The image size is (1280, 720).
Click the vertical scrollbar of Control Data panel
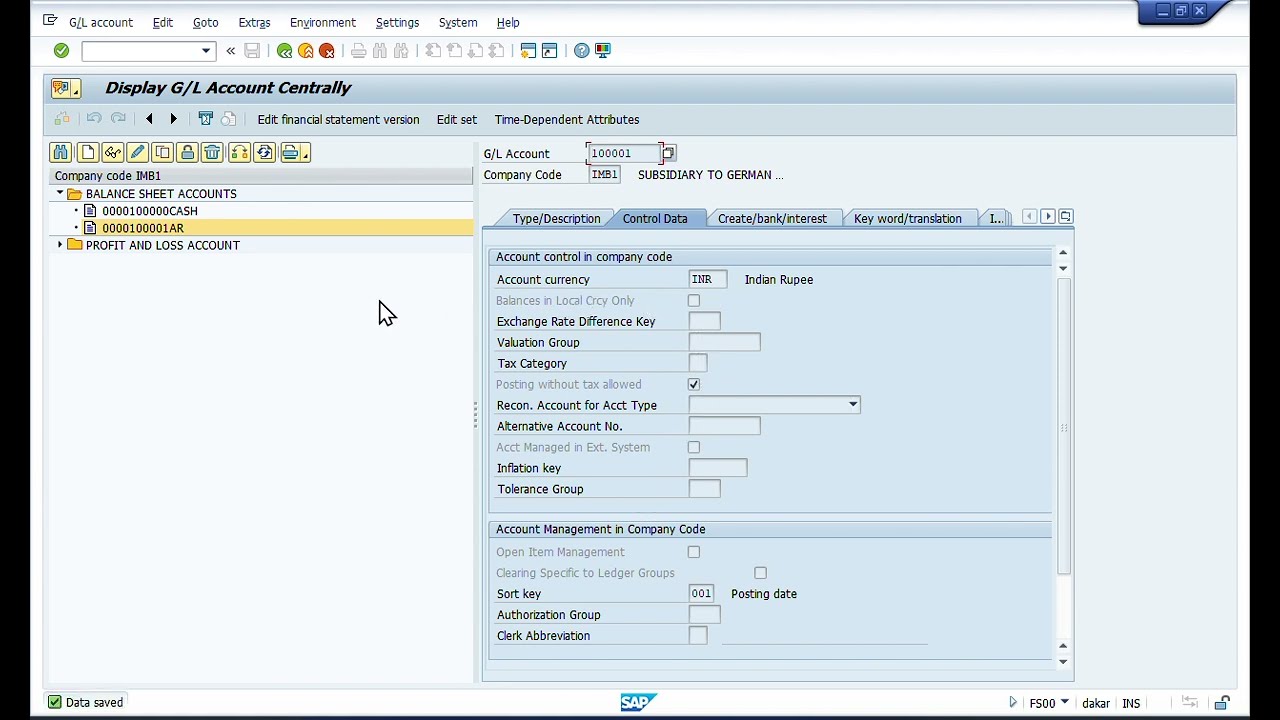click(x=1063, y=425)
